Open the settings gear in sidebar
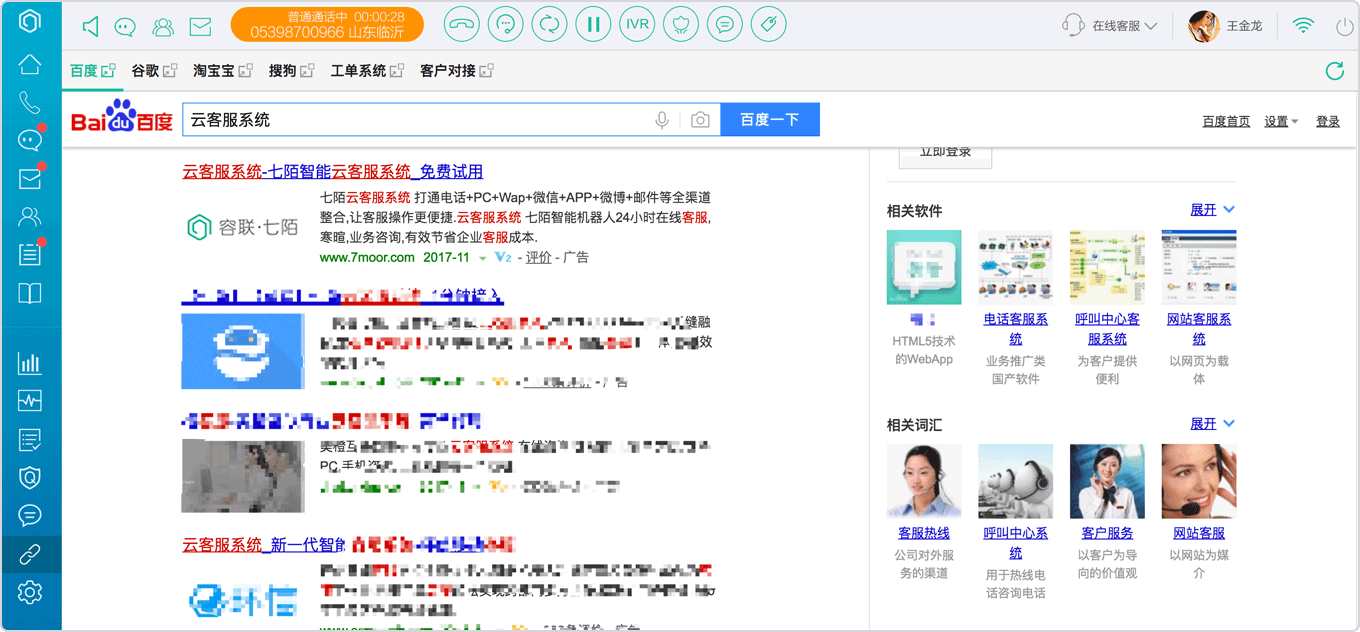1360x632 pixels. tap(30, 592)
